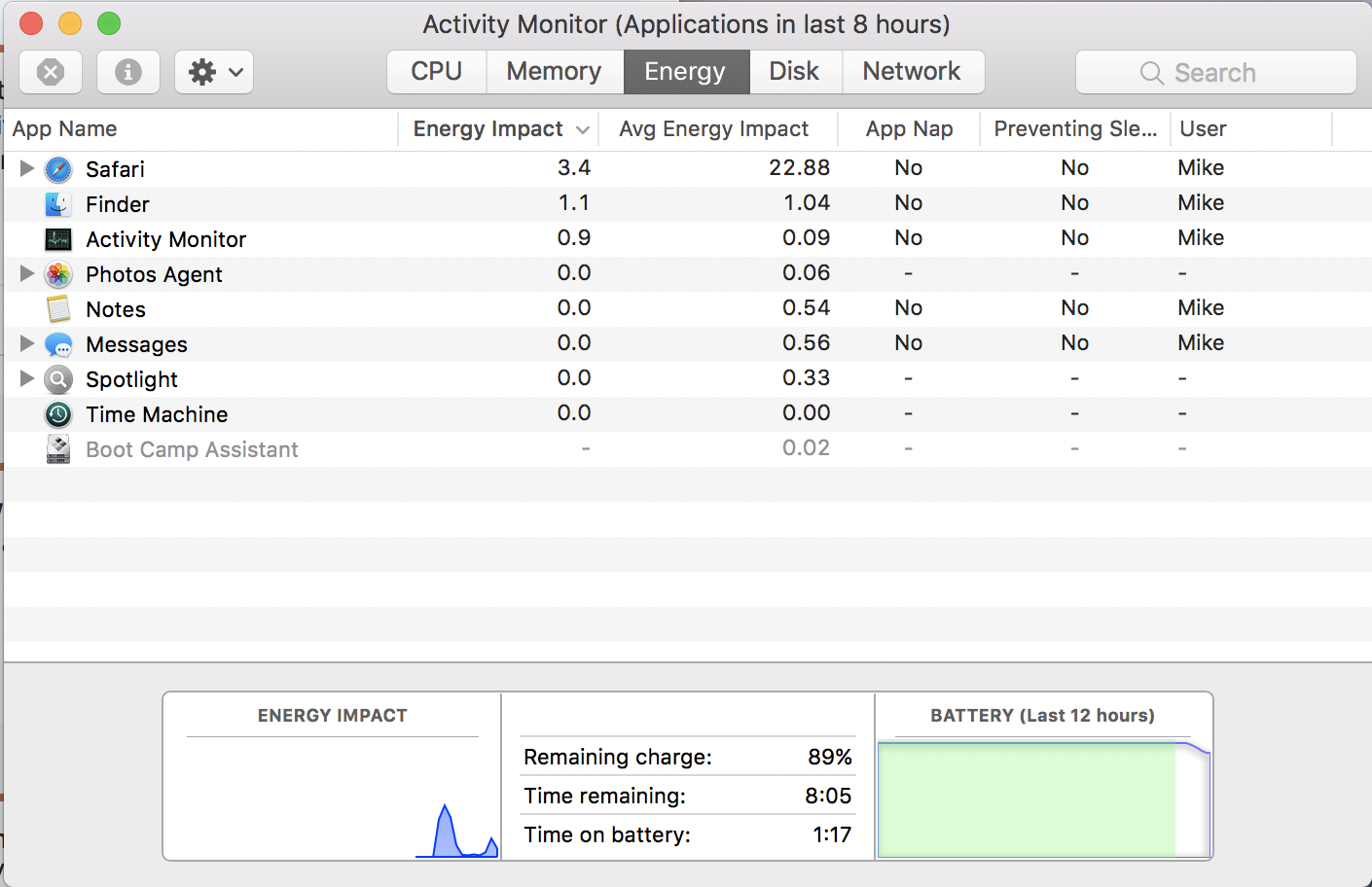Image resolution: width=1372 pixels, height=887 pixels.
Task: Click the Remaining charge 89% value
Action: (830, 757)
